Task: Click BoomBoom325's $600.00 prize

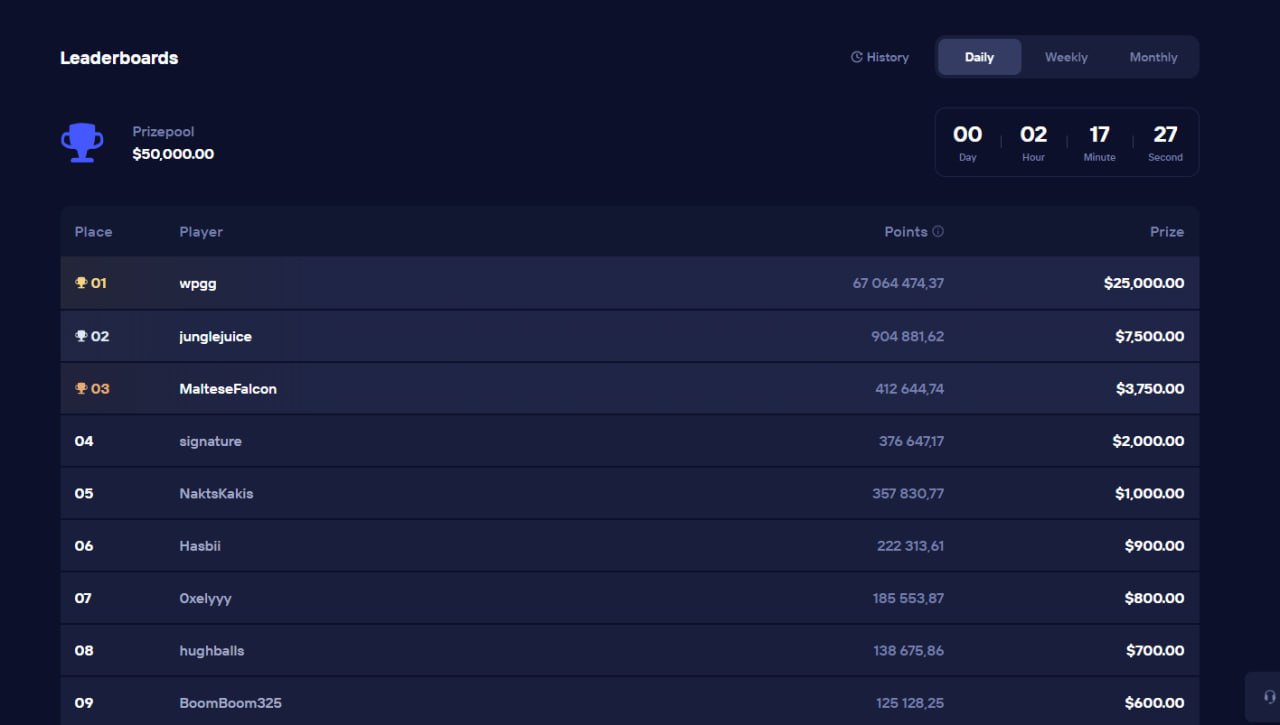Action: [x=1154, y=703]
